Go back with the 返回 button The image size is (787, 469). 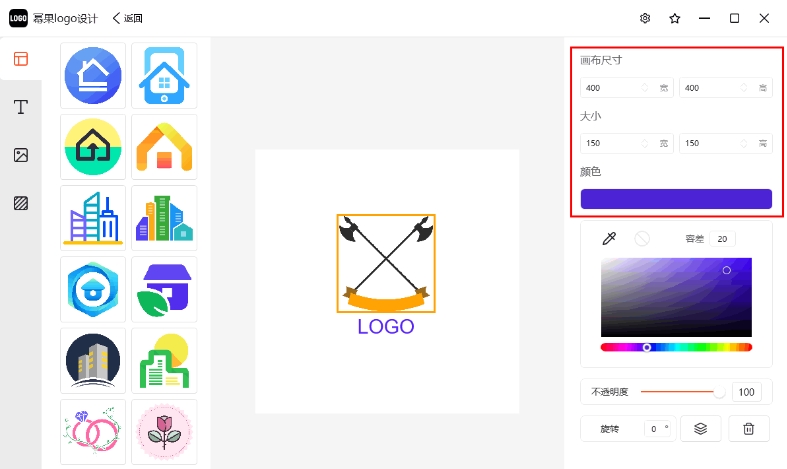(127, 19)
